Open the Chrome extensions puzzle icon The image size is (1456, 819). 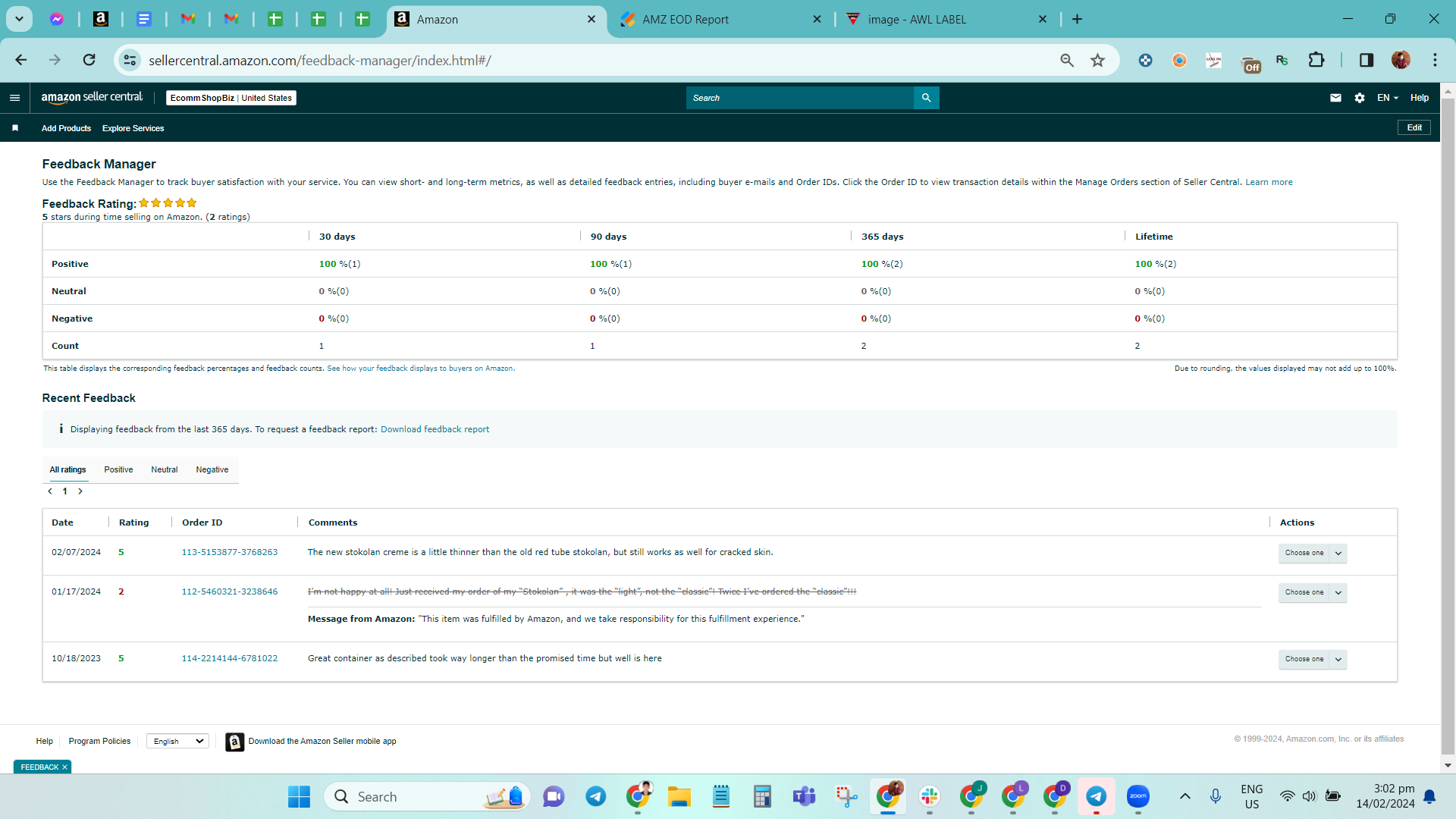(x=1316, y=60)
